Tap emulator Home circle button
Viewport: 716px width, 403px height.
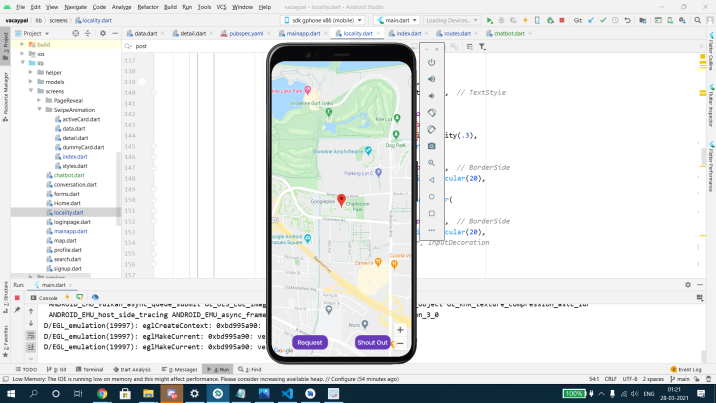point(432,197)
